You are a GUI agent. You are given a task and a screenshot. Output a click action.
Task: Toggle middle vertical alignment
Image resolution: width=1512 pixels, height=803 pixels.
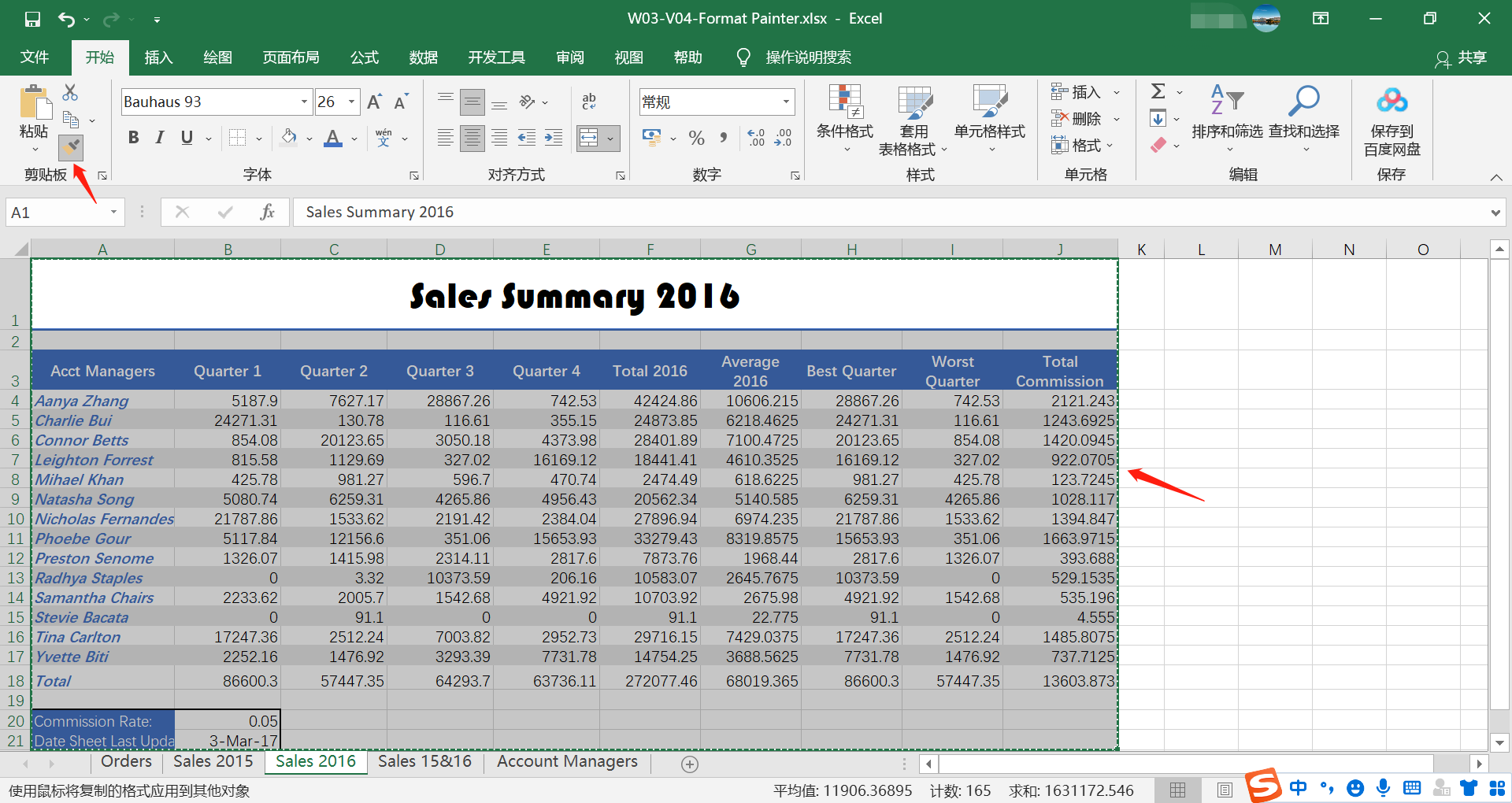point(472,102)
